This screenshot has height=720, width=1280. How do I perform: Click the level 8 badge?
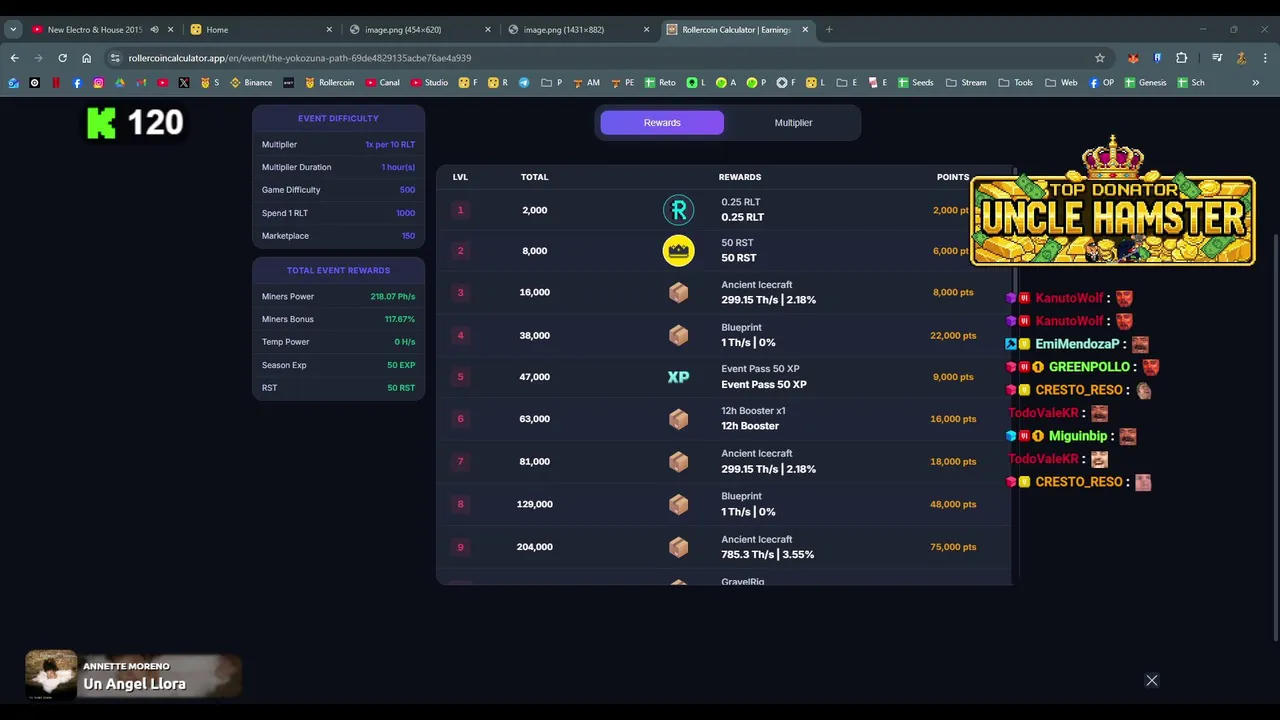click(460, 504)
